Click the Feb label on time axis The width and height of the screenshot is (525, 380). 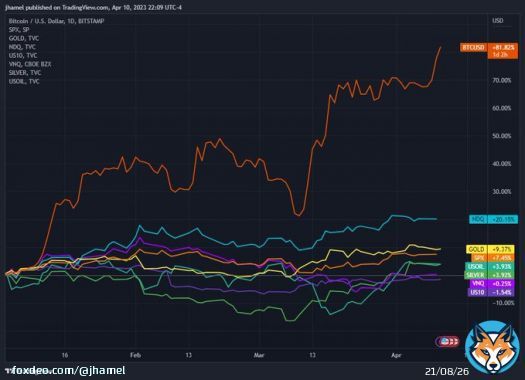(x=135, y=355)
